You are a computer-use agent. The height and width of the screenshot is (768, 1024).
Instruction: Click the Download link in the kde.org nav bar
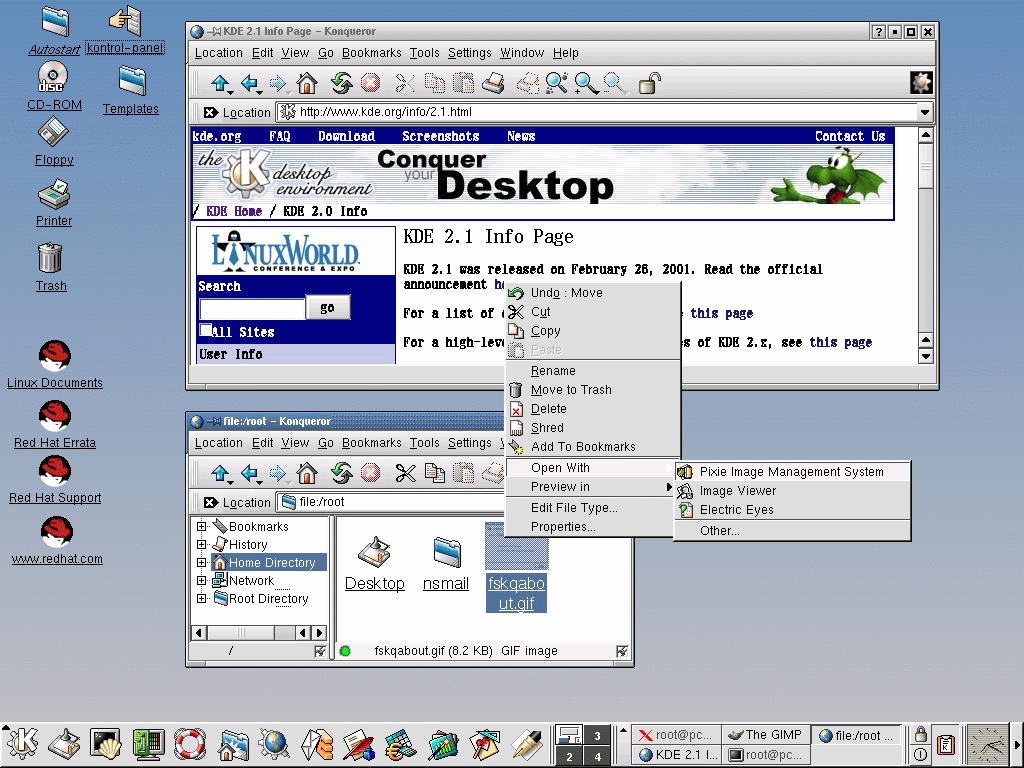(x=346, y=136)
